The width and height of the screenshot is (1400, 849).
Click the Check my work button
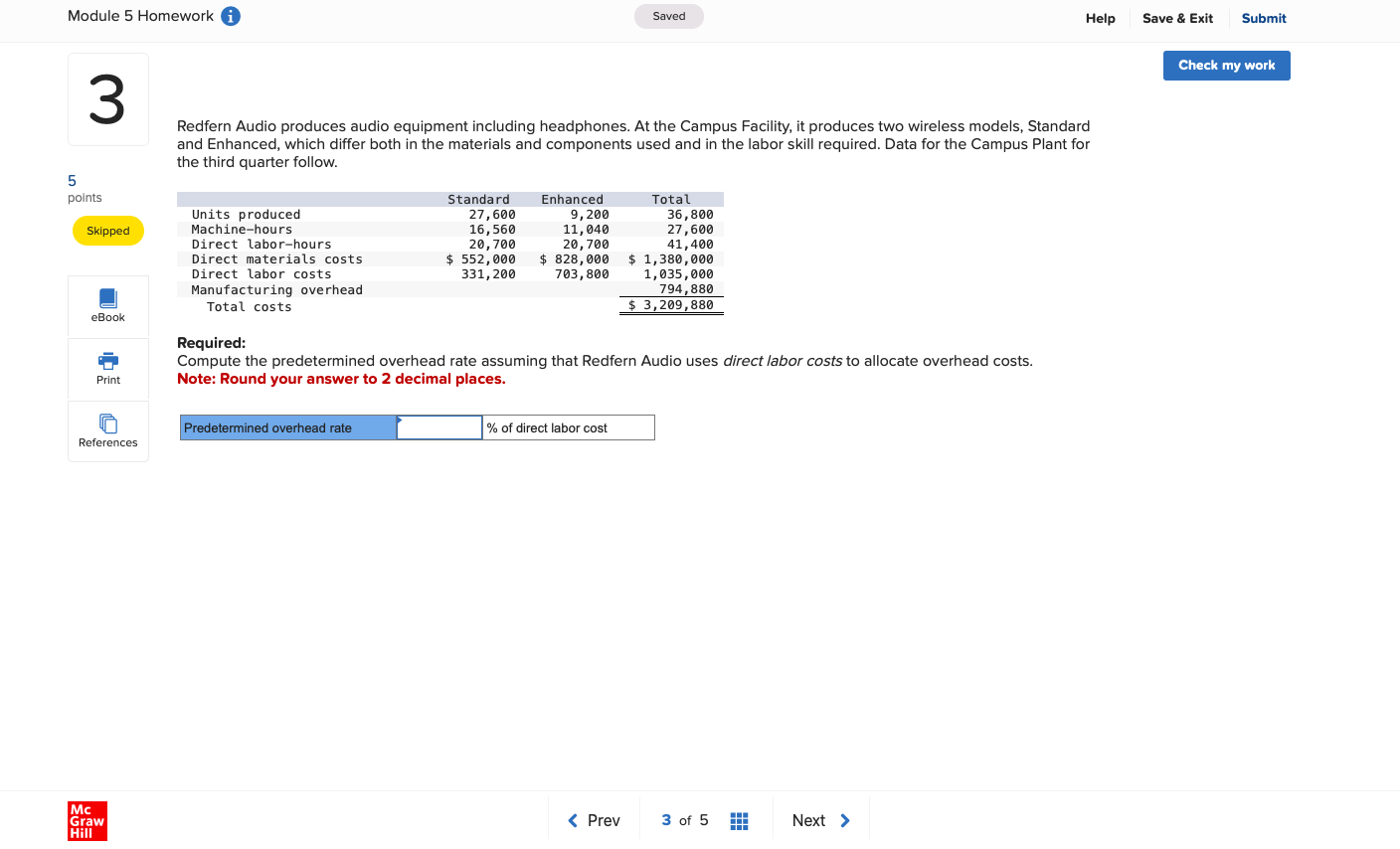click(1226, 65)
